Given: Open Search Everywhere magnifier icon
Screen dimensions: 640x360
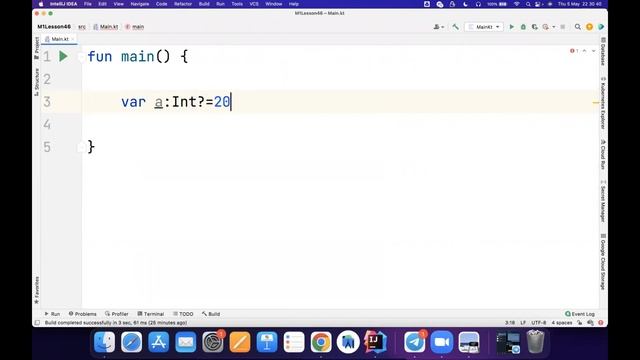Looking at the screenshot, I should [578, 27].
